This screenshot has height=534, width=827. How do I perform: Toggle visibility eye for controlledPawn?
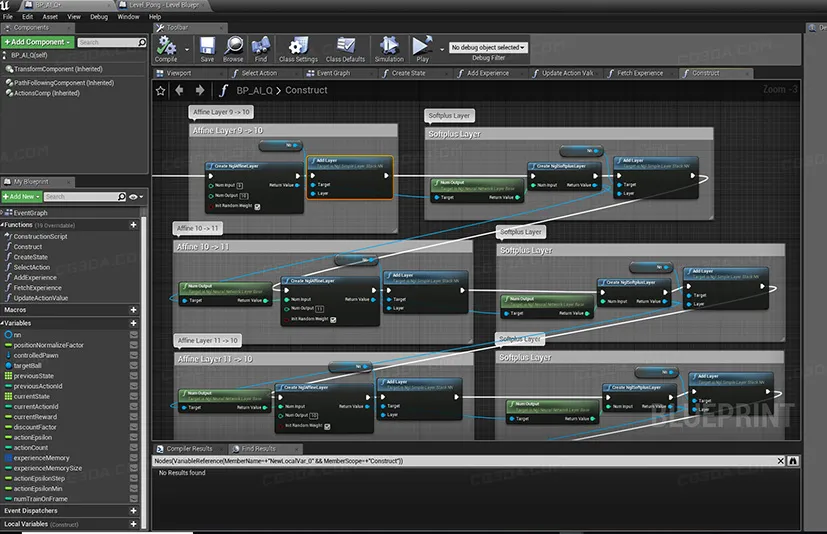[134, 355]
